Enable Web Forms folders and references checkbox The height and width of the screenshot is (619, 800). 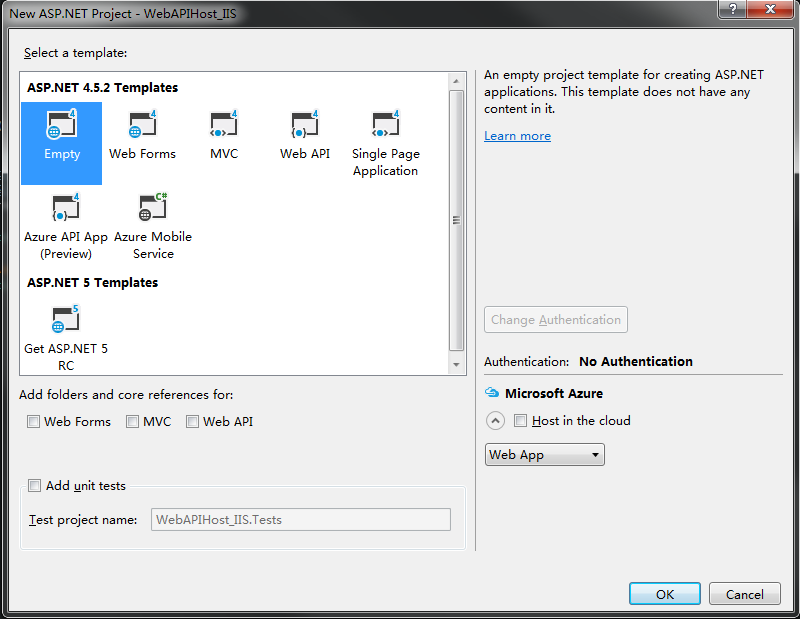pos(34,422)
